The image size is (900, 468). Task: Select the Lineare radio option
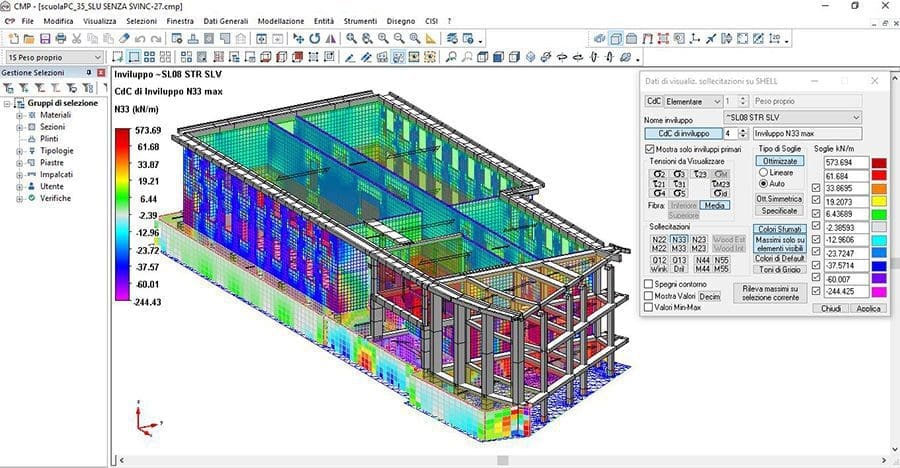(x=763, y=172)
